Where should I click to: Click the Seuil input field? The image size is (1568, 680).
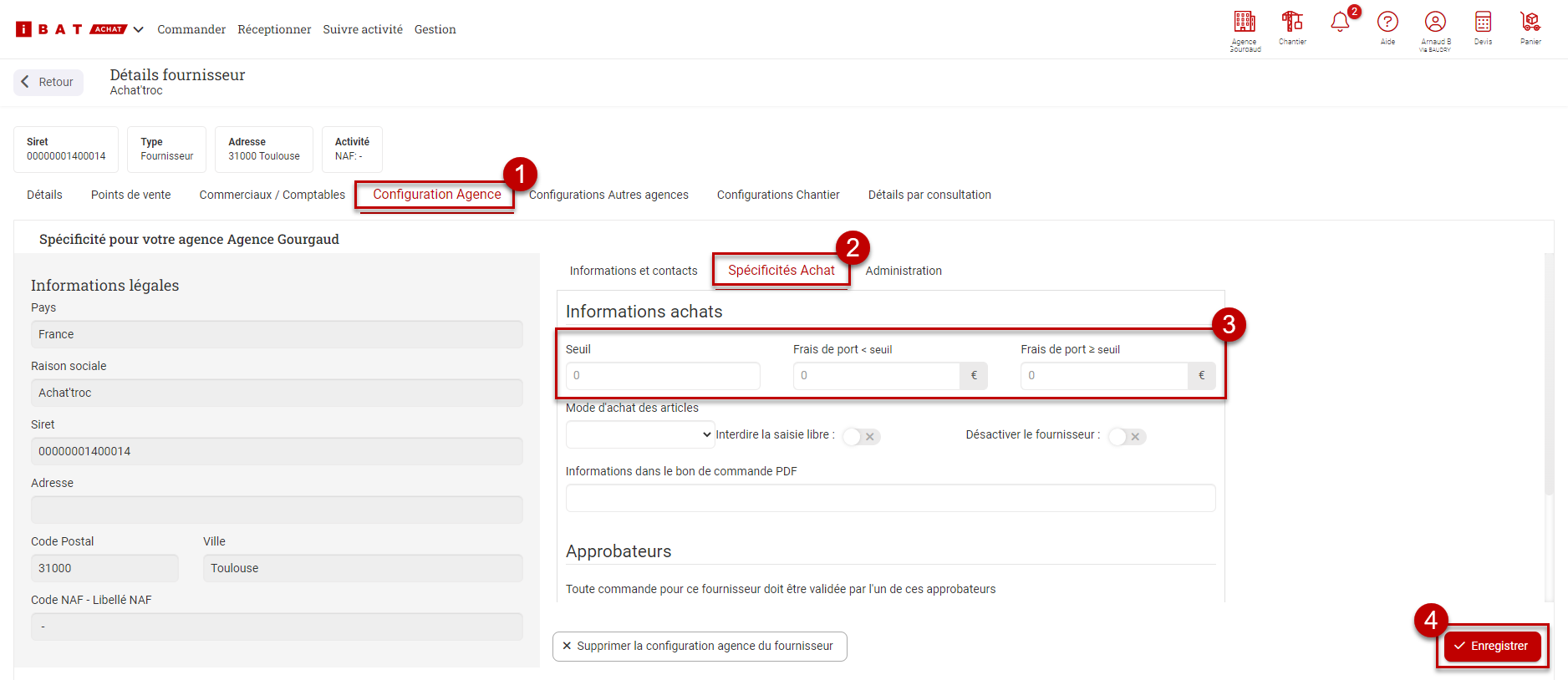point(663,376)
